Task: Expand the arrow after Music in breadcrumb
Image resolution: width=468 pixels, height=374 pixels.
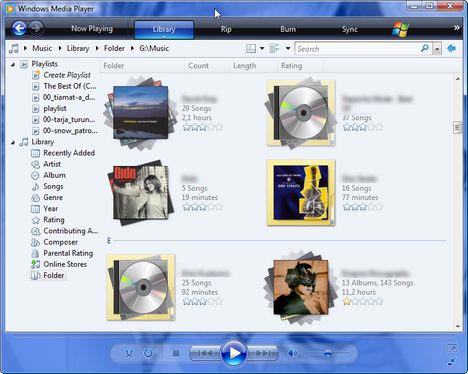Action: (26, 48)
